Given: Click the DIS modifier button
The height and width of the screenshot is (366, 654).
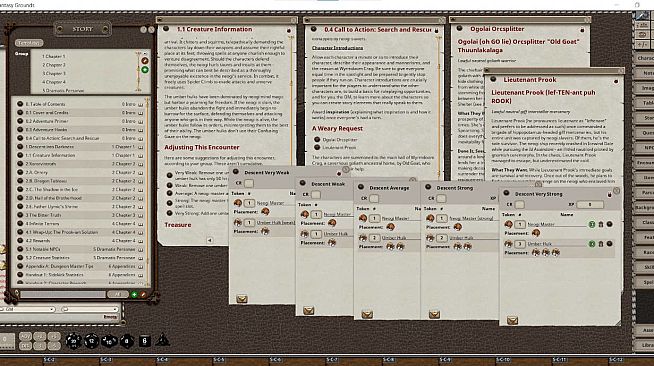Looking at the screenshot, I should [x=25, y=346].
